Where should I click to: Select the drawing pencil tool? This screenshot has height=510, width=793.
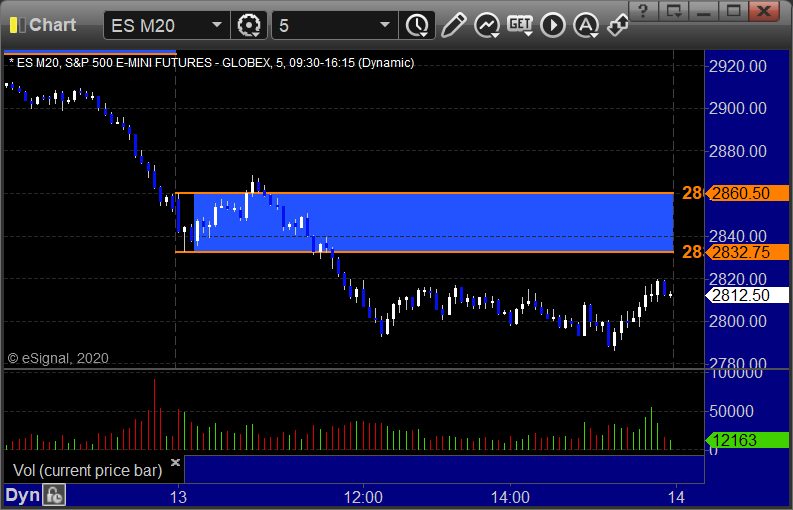coord(453,25)
